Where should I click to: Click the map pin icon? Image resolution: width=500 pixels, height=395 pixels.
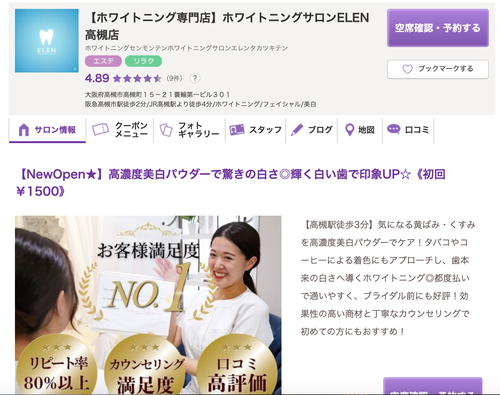point(349,130)
